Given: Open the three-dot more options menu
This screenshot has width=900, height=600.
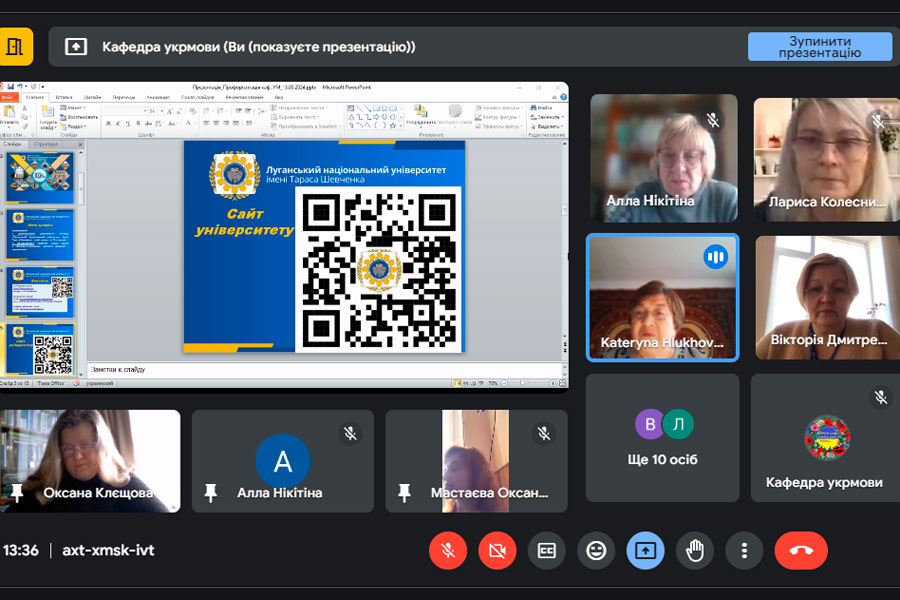Looking at the screenshot, I should tap(744, 550).
